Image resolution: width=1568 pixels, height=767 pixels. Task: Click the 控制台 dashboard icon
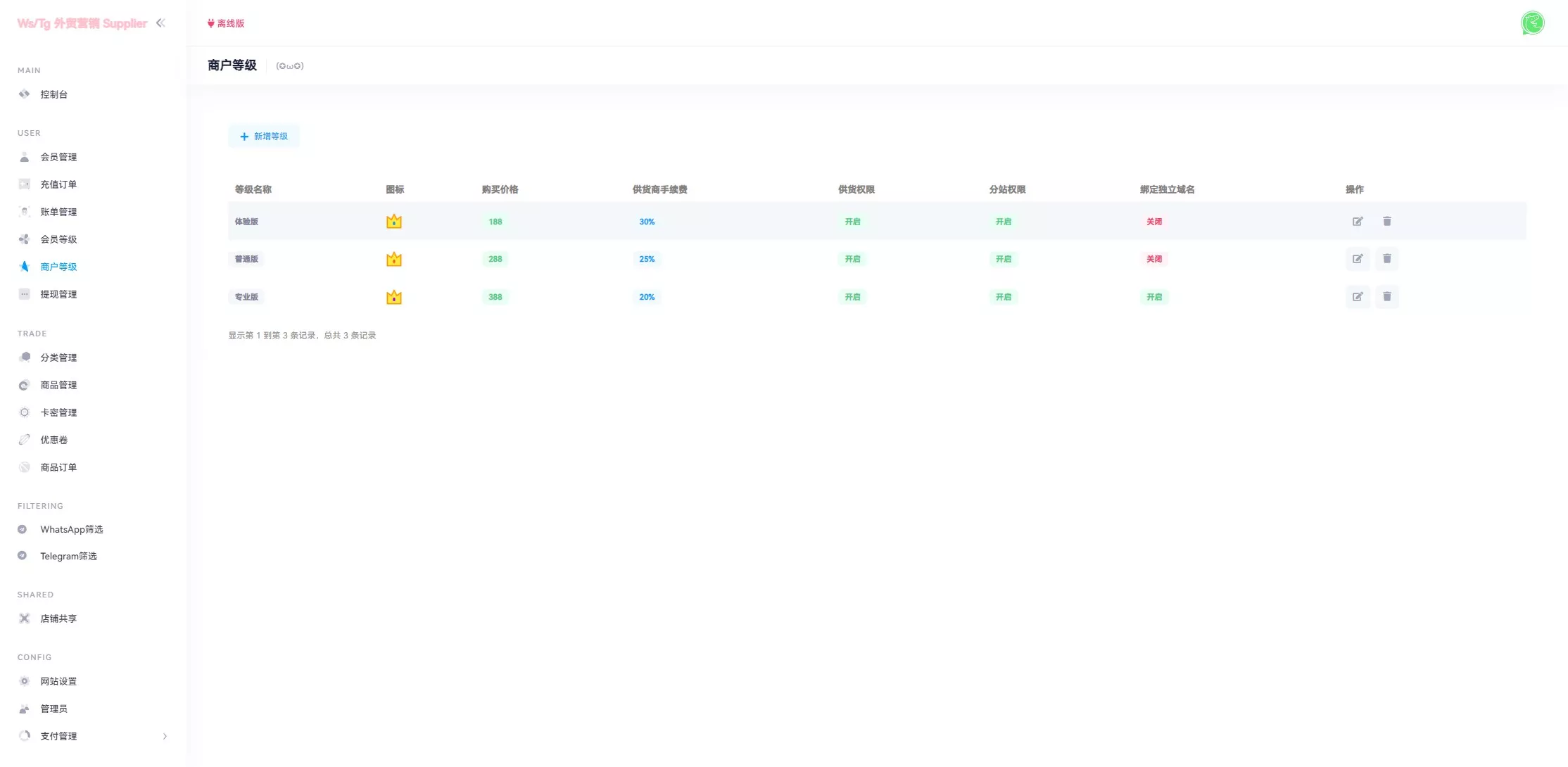(25, 94)
